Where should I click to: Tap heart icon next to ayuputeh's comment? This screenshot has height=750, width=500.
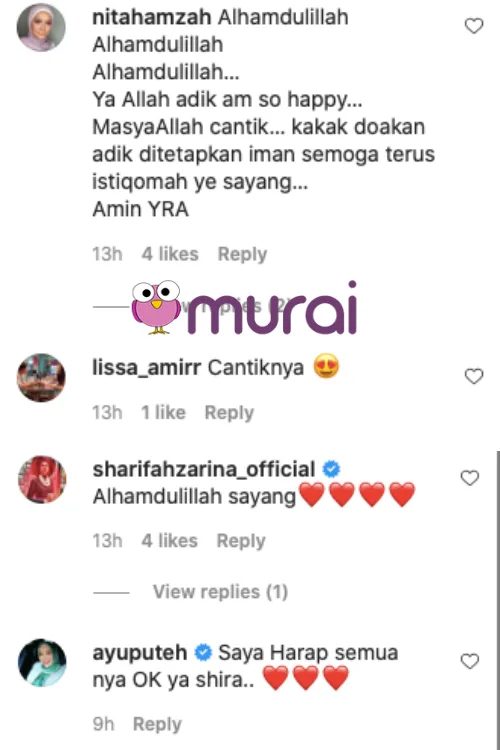469,661
